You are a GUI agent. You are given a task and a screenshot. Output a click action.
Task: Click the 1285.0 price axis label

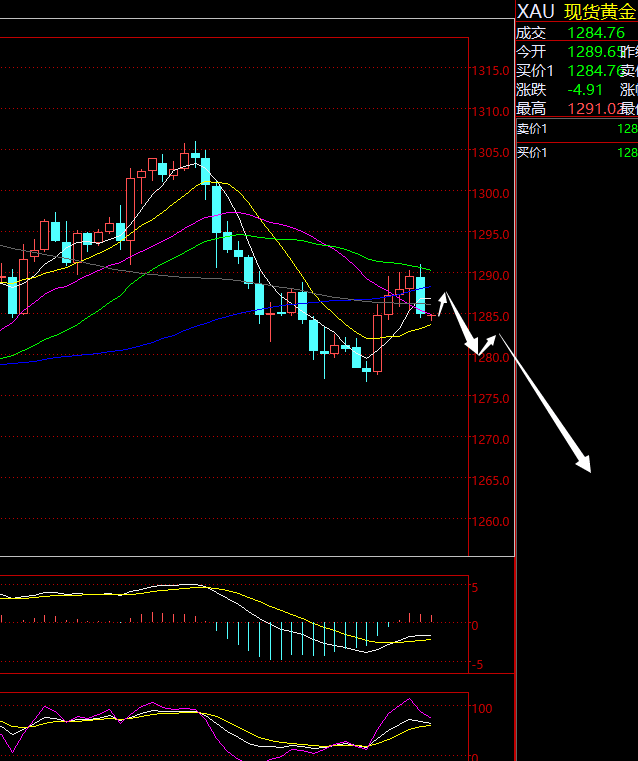point(491,316)
